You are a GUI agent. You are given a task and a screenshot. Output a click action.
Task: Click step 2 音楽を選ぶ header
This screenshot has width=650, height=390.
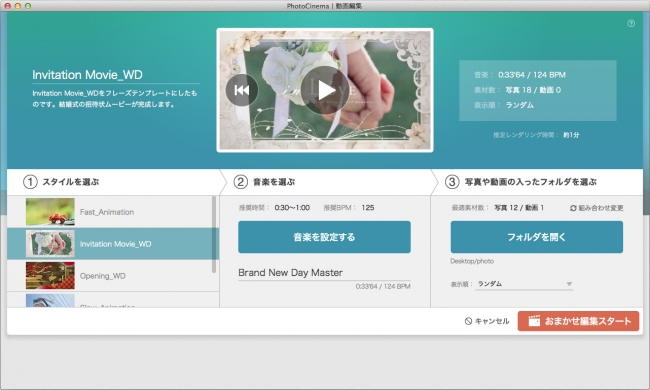(x=264, y=182)
